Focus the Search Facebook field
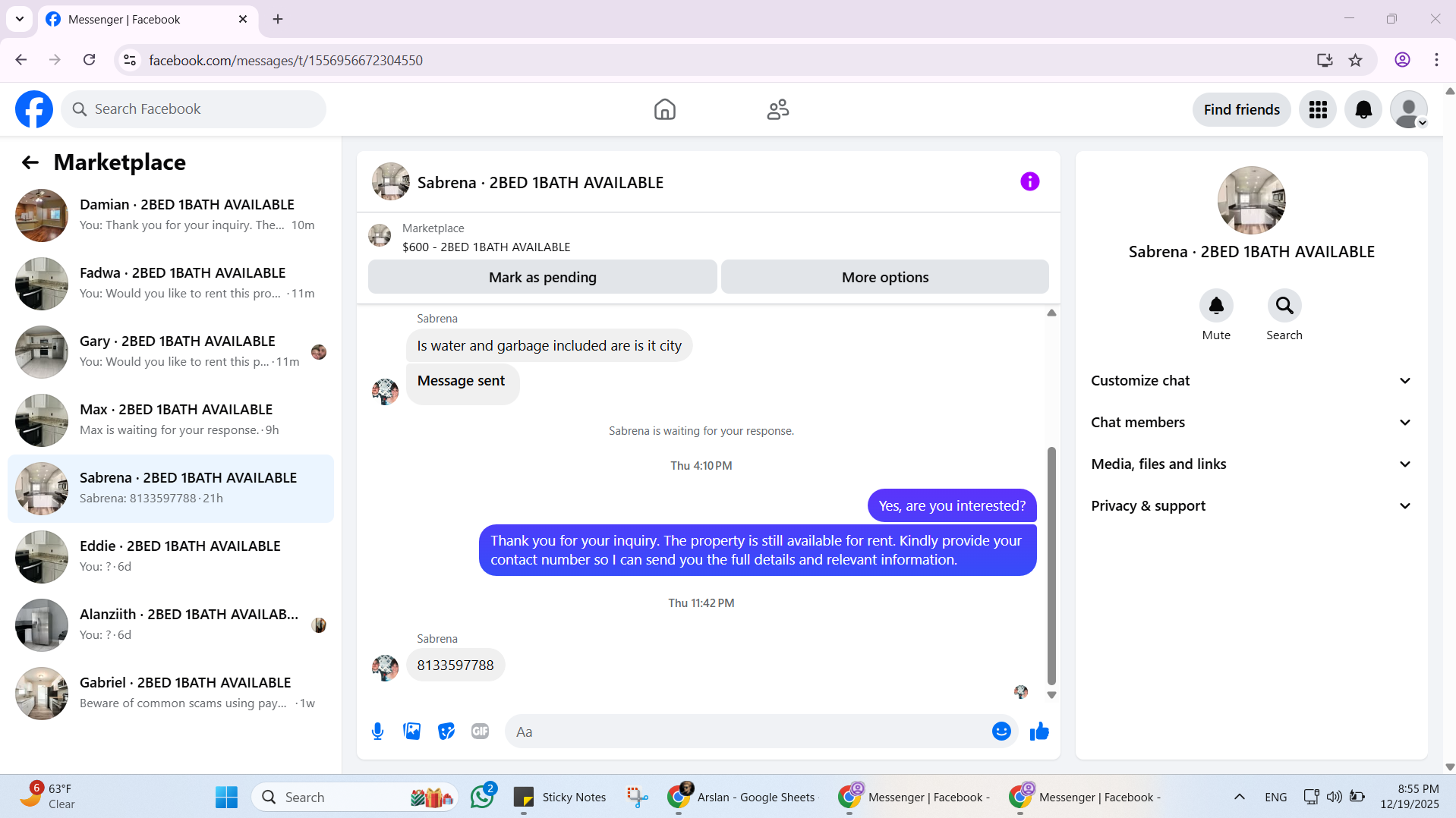1456x818 pixels. [194, 109]
